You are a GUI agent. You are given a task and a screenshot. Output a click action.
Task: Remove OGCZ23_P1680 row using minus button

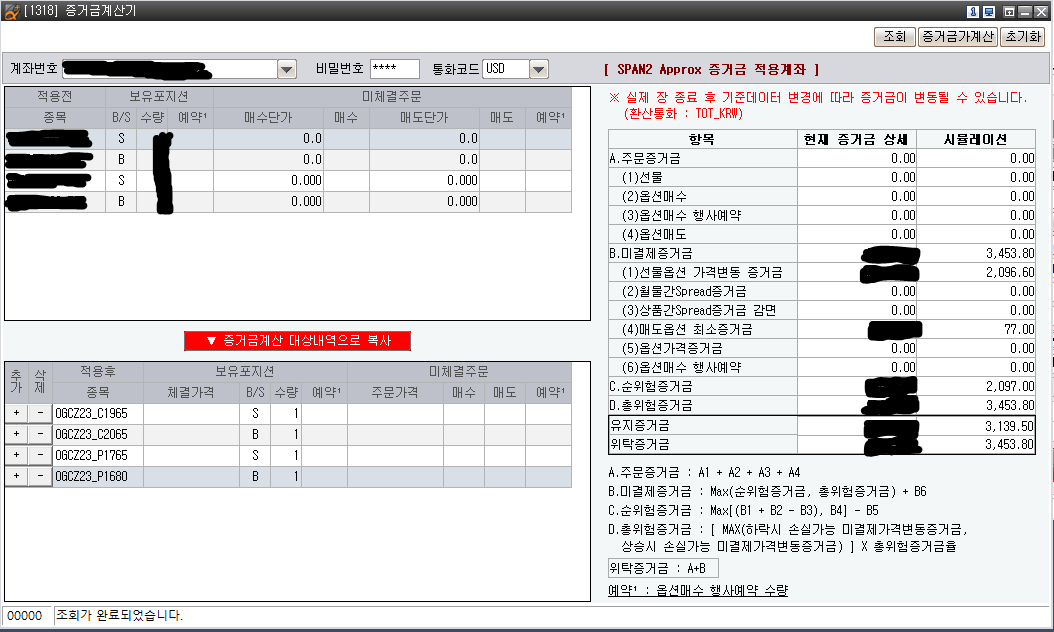(40, 477)
